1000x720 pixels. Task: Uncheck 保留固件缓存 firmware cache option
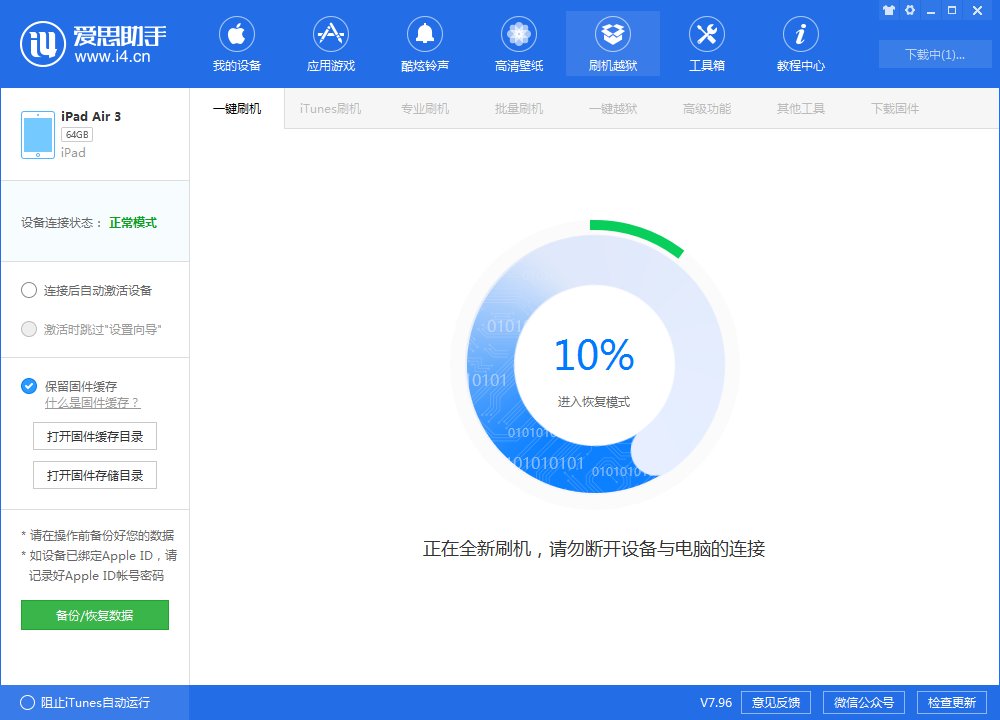[x=29, y=386]
